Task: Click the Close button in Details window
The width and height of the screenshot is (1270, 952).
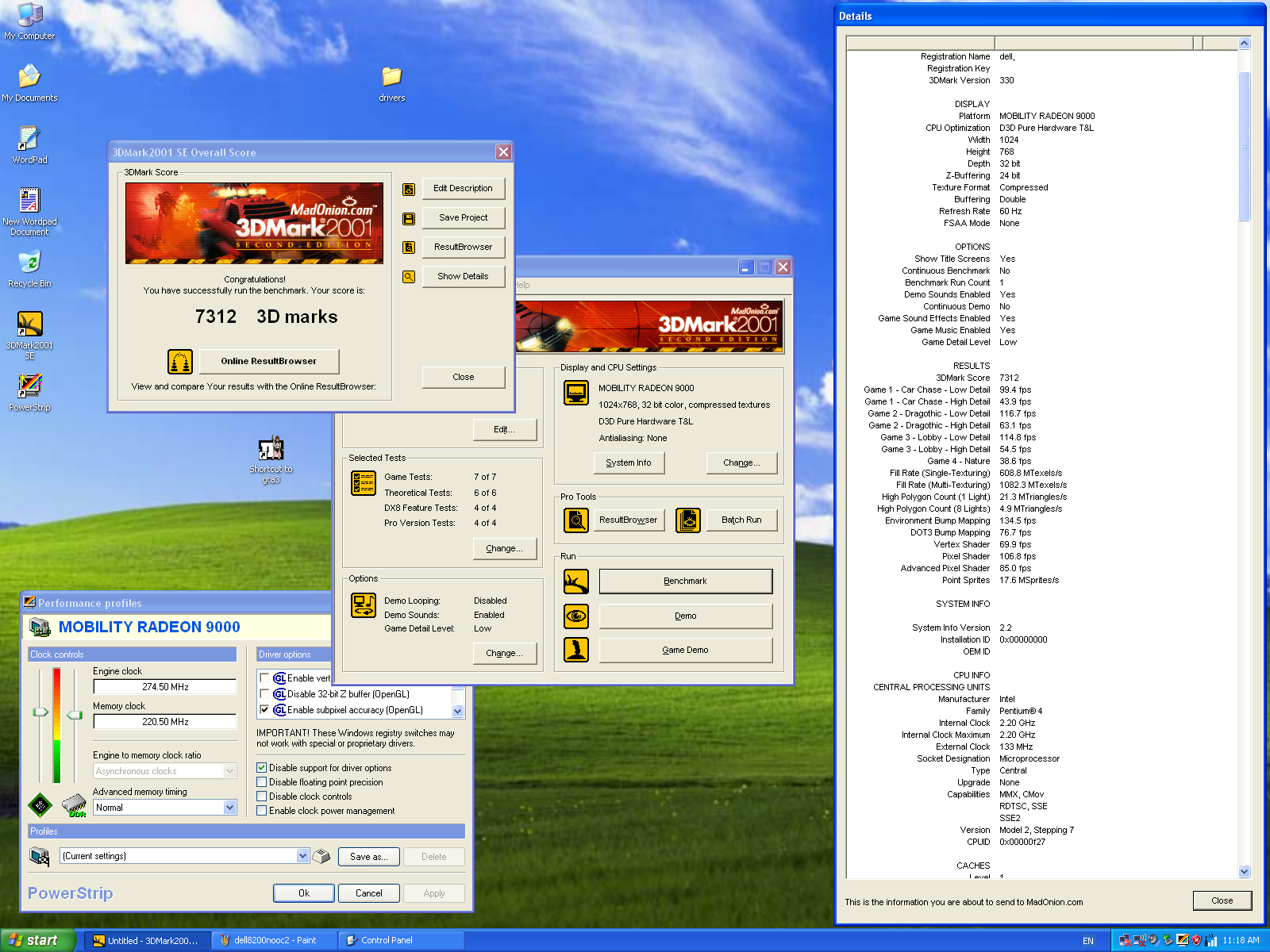Action: [1222, 900]
